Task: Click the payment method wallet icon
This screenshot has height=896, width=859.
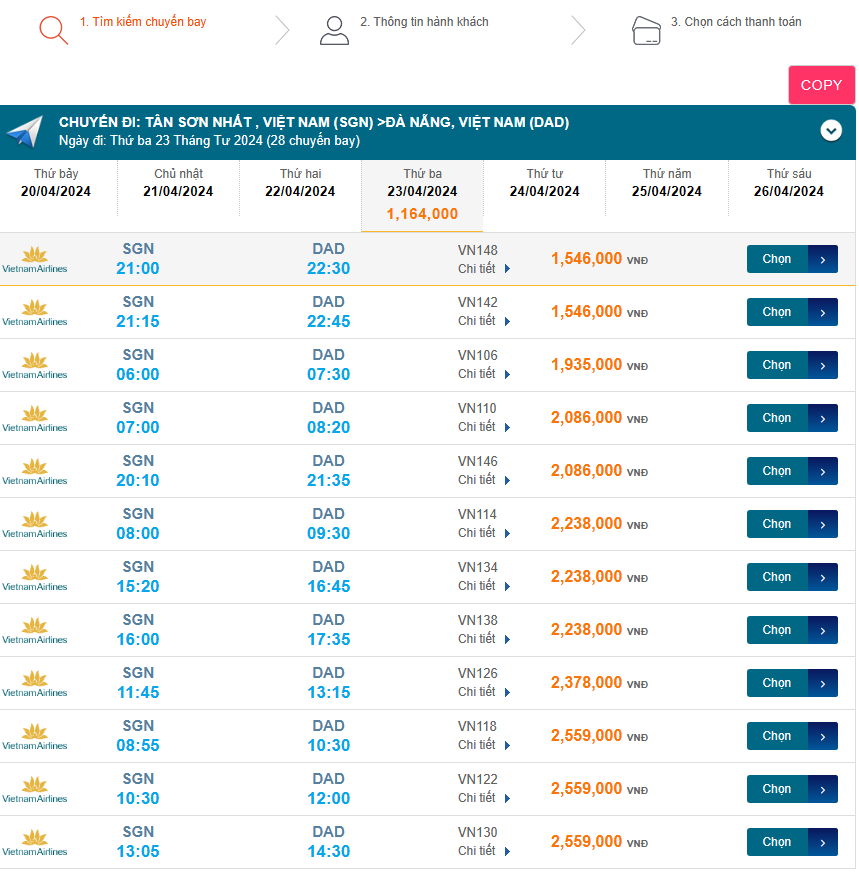Action: coord(647,30)
